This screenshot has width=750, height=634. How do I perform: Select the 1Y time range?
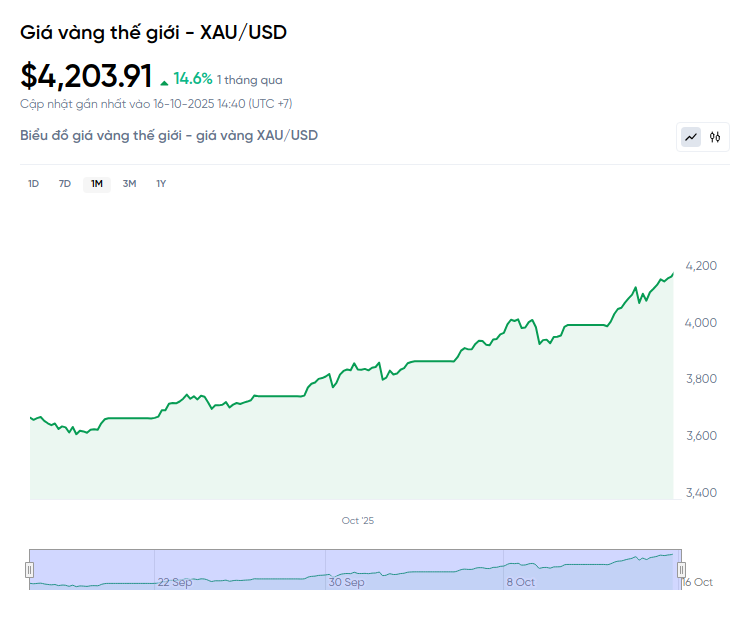[x=161, y=183]
